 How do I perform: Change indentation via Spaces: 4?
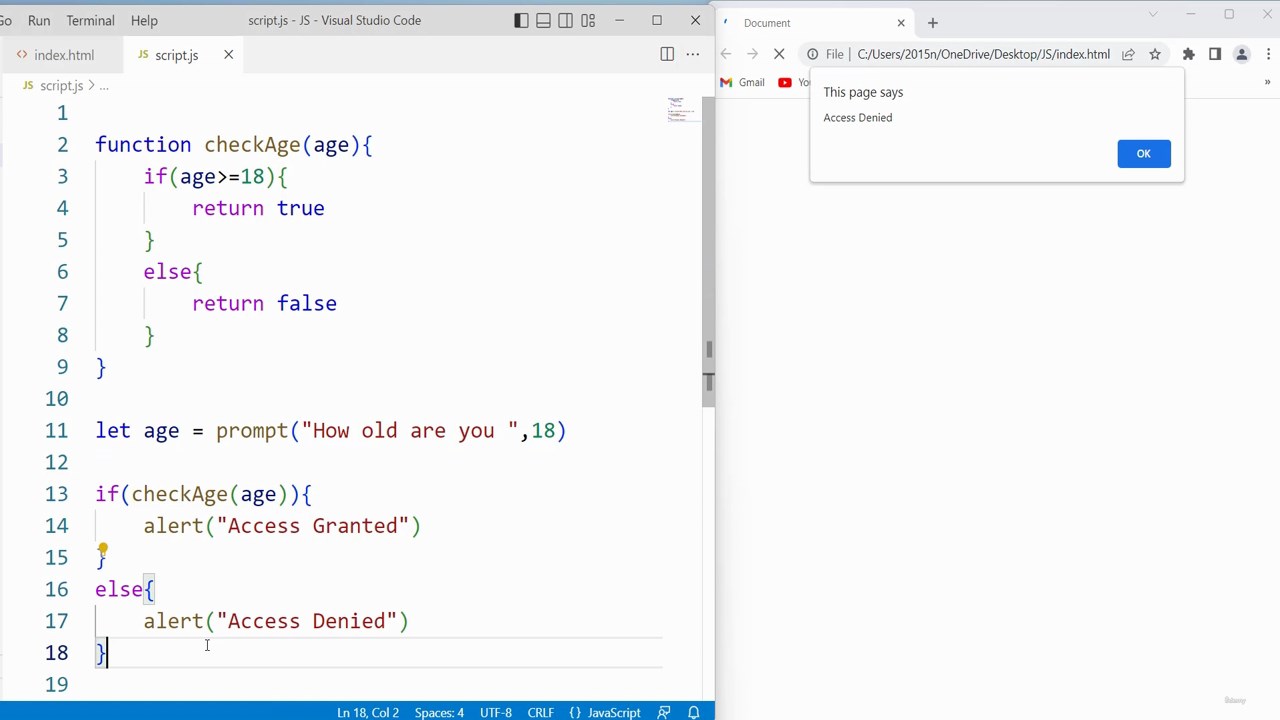click(x=439, y=712)
